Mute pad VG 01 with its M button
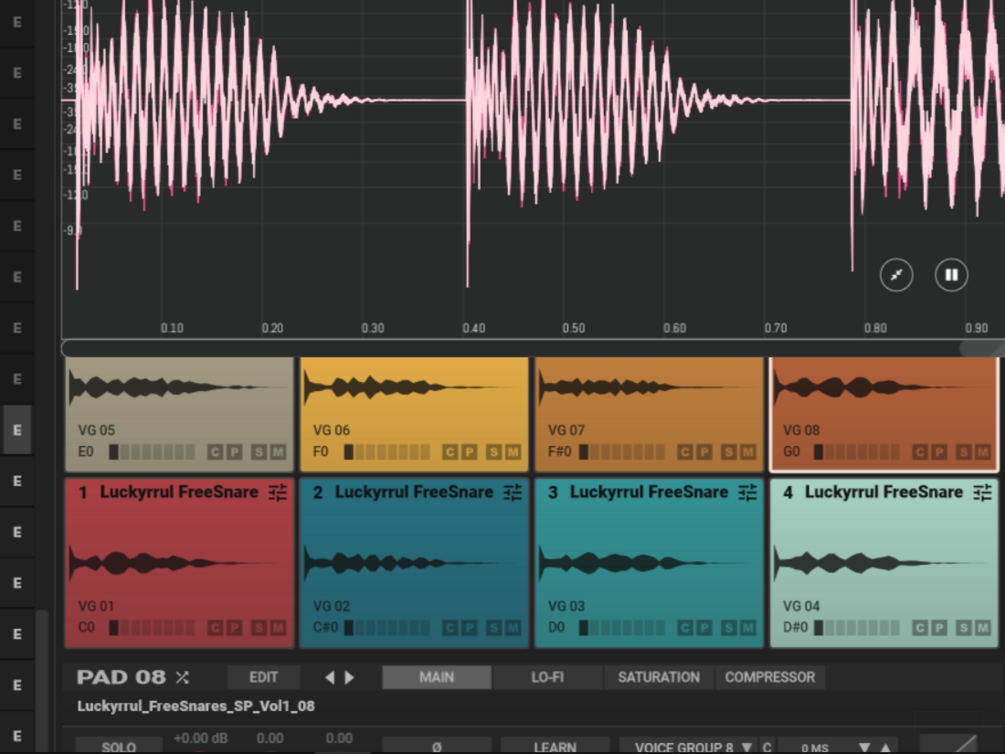This screenshot has width=1005, height=754. [x=278, y=628]
